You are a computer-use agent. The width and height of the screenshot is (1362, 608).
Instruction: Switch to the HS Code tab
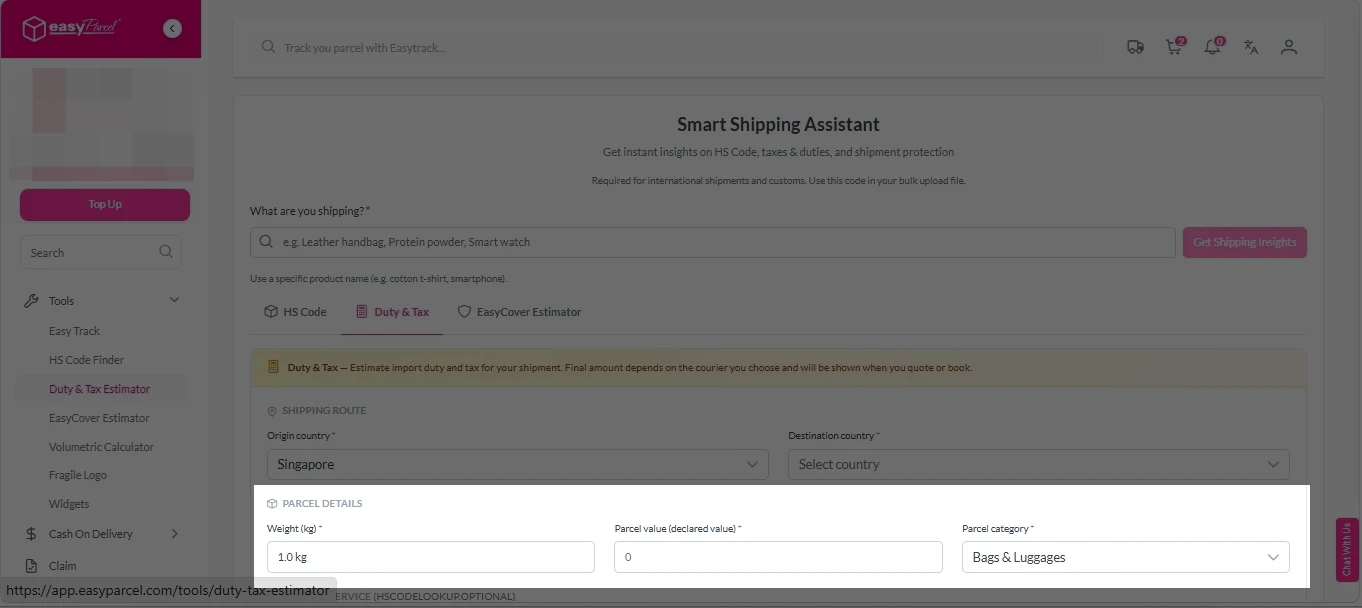pos(295,311)
